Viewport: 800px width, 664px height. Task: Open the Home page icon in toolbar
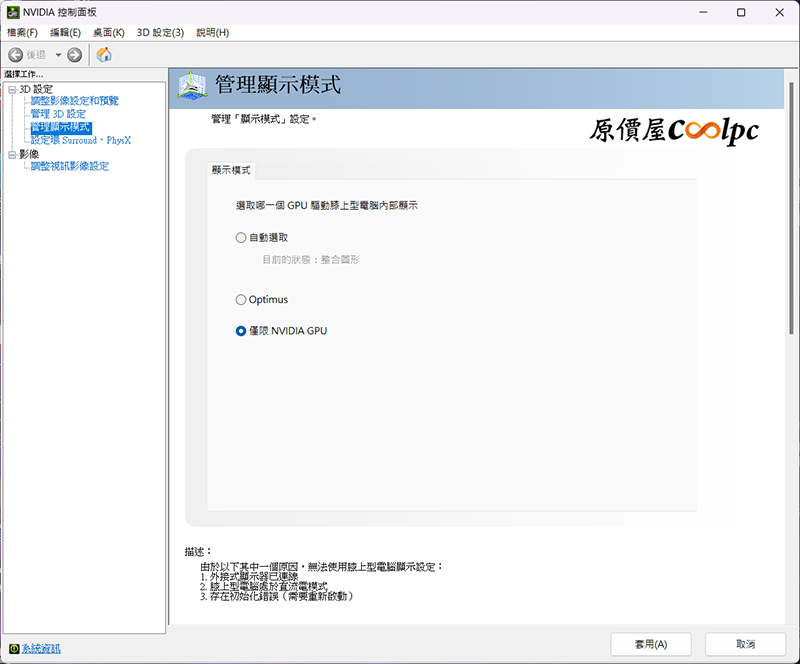104,55
